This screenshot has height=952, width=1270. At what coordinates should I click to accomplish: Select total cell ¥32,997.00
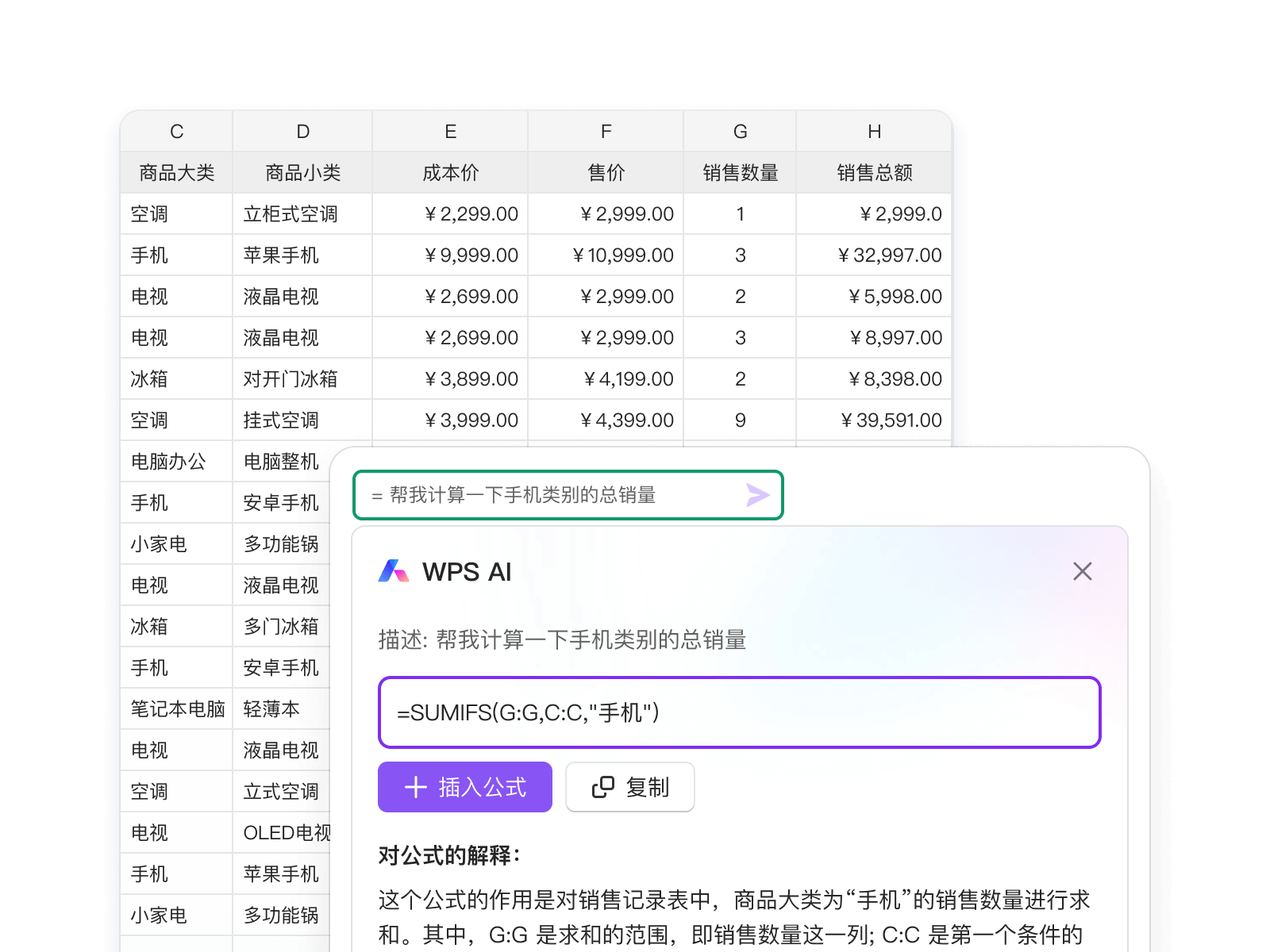tap(874, 255)
